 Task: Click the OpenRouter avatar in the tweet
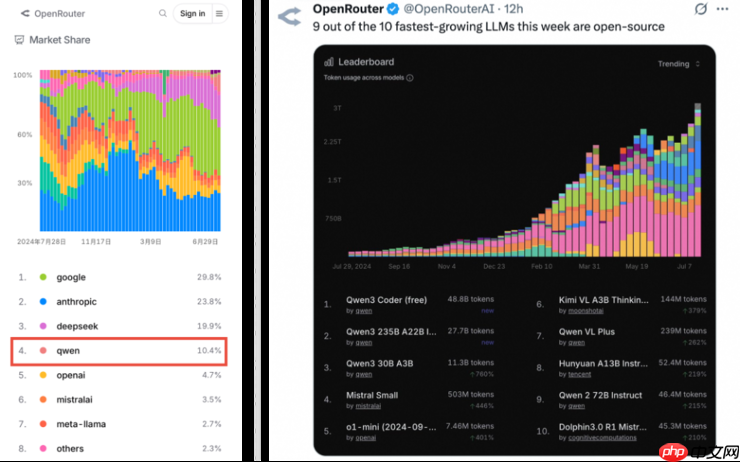coord(291,17)
